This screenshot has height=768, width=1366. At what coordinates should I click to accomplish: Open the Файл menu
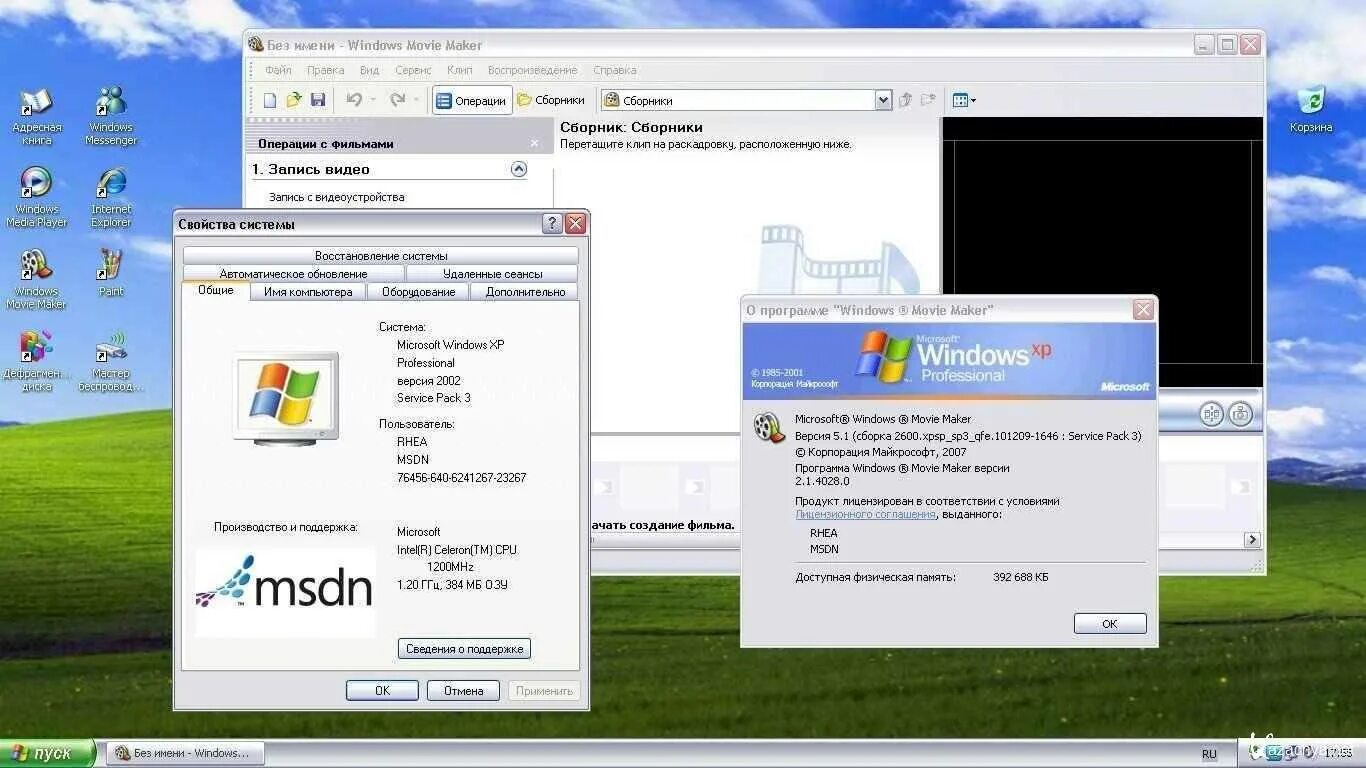278,70
